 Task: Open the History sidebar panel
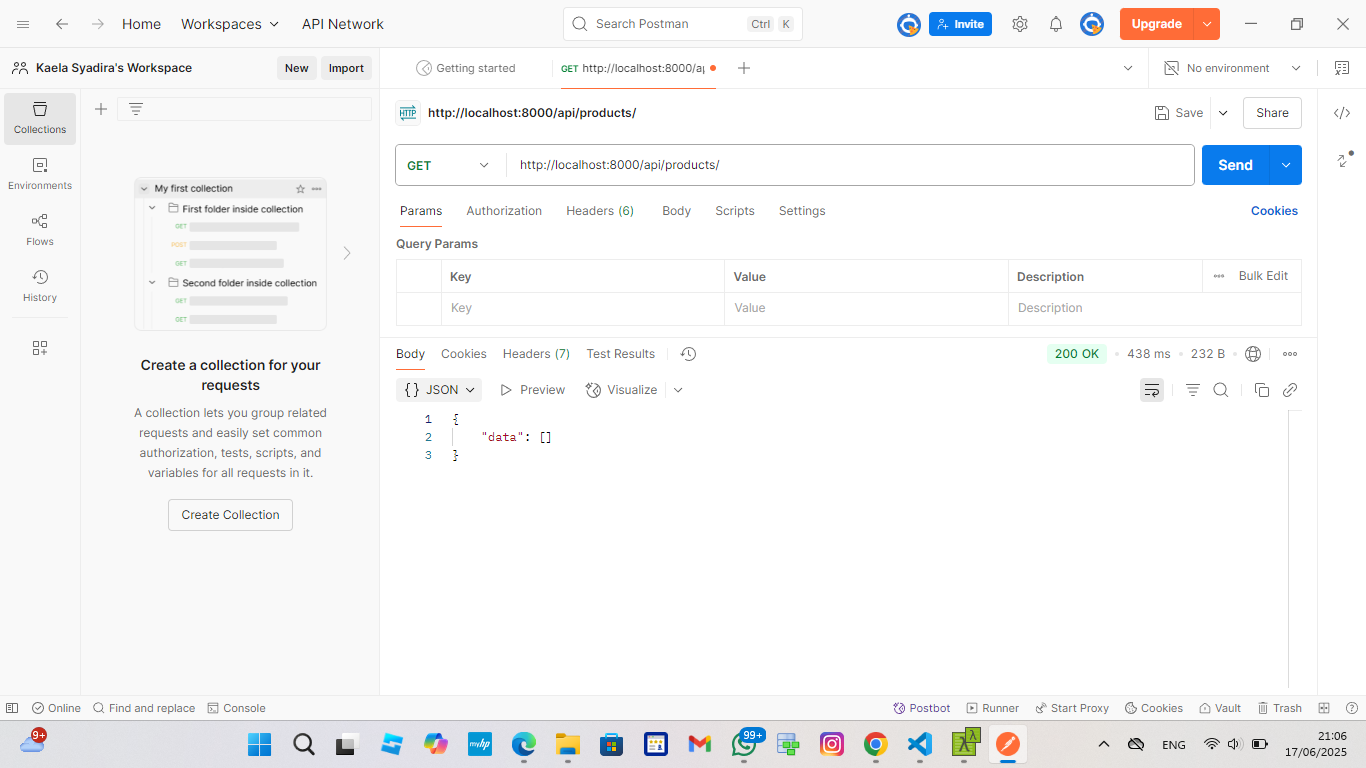coord(40,286)
